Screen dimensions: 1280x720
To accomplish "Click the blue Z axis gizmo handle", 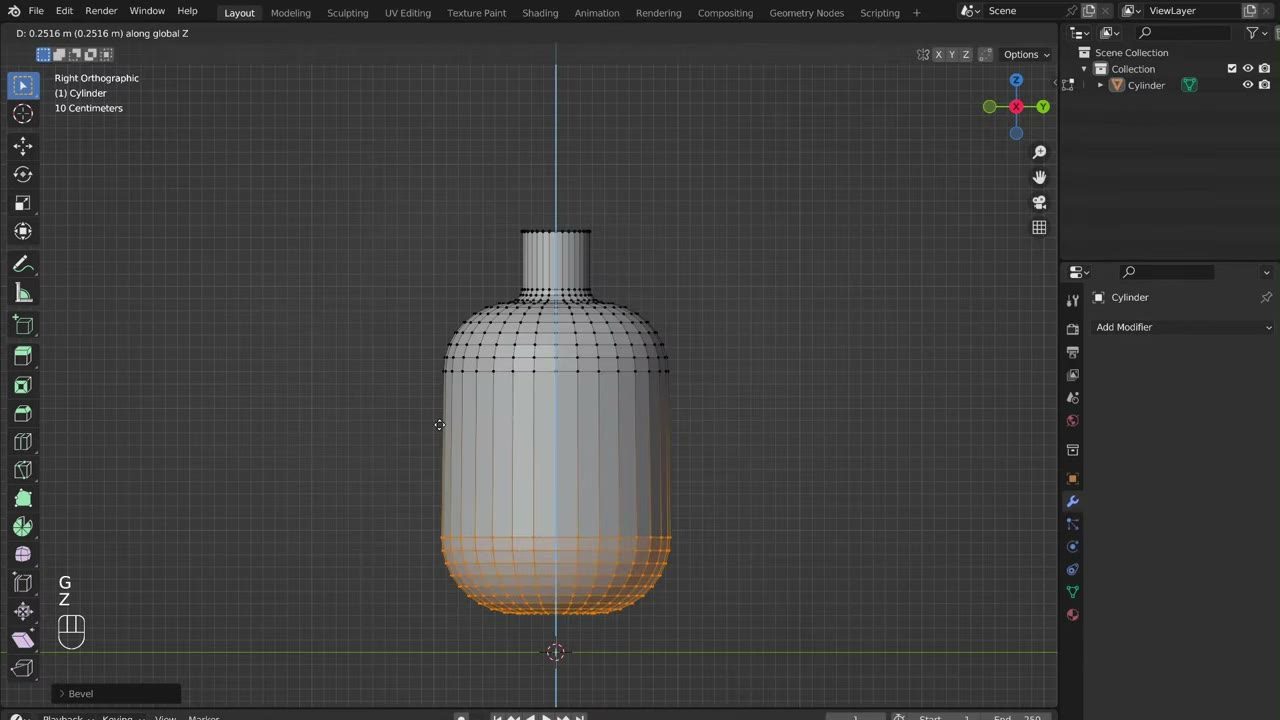I will 1016,81.
